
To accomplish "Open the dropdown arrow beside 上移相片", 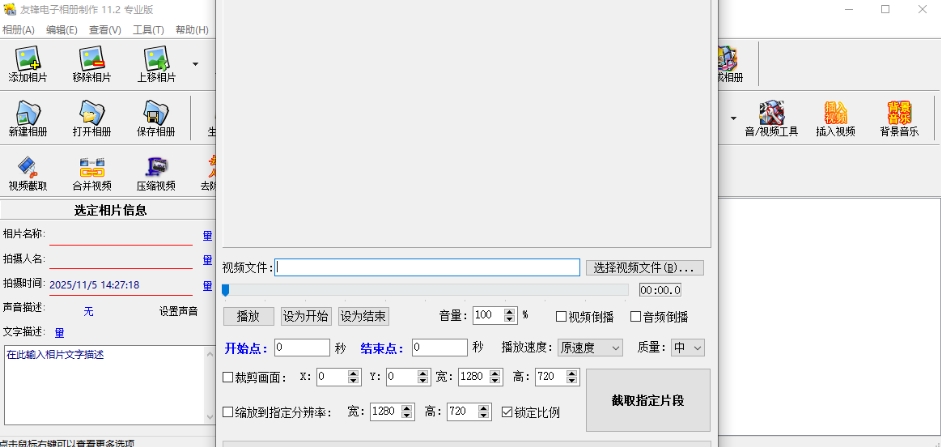I will click(x=195, y=64).
